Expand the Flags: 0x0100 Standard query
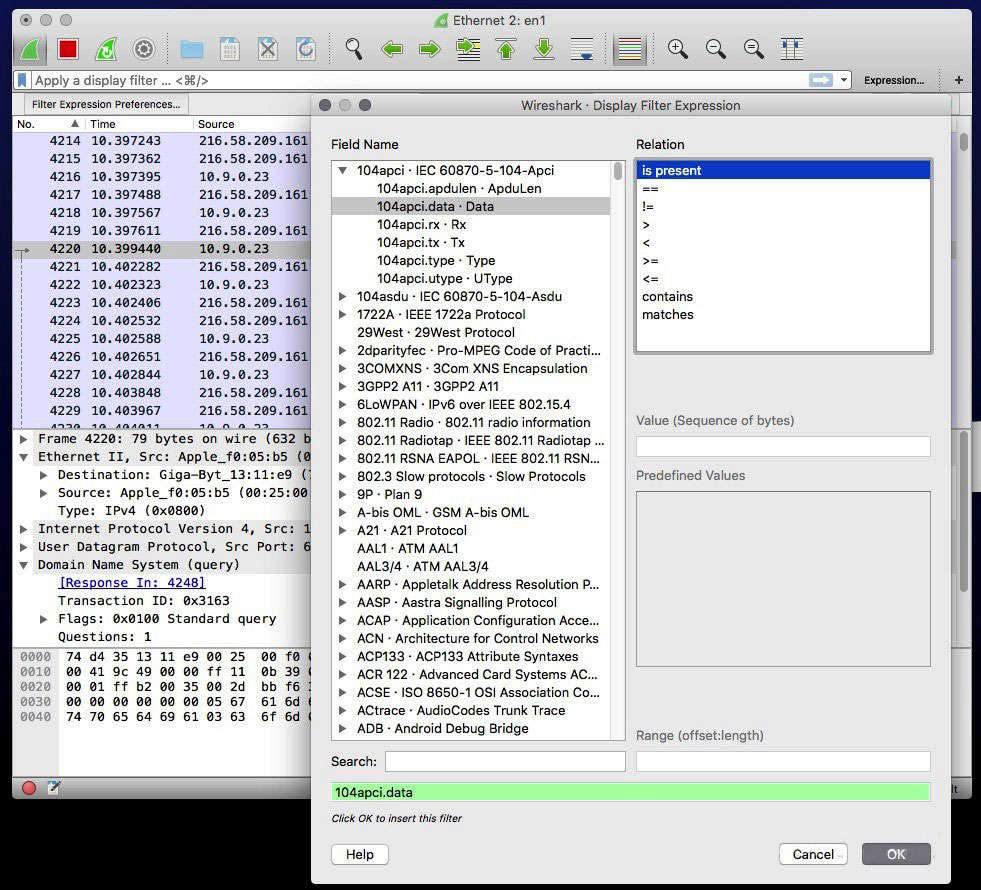The height and width of the screenshot is (890, 981). [43, 619]
